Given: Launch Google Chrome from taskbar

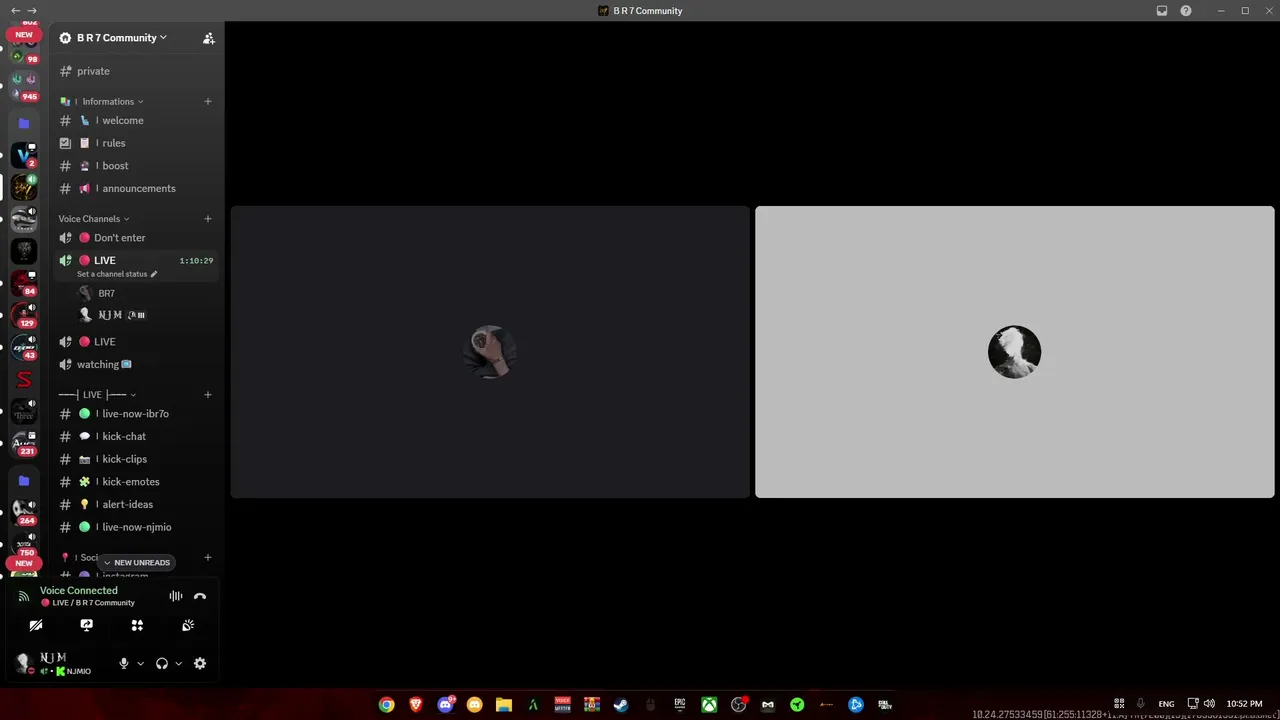Looking at the screenshot, I should tap(386, 704).
